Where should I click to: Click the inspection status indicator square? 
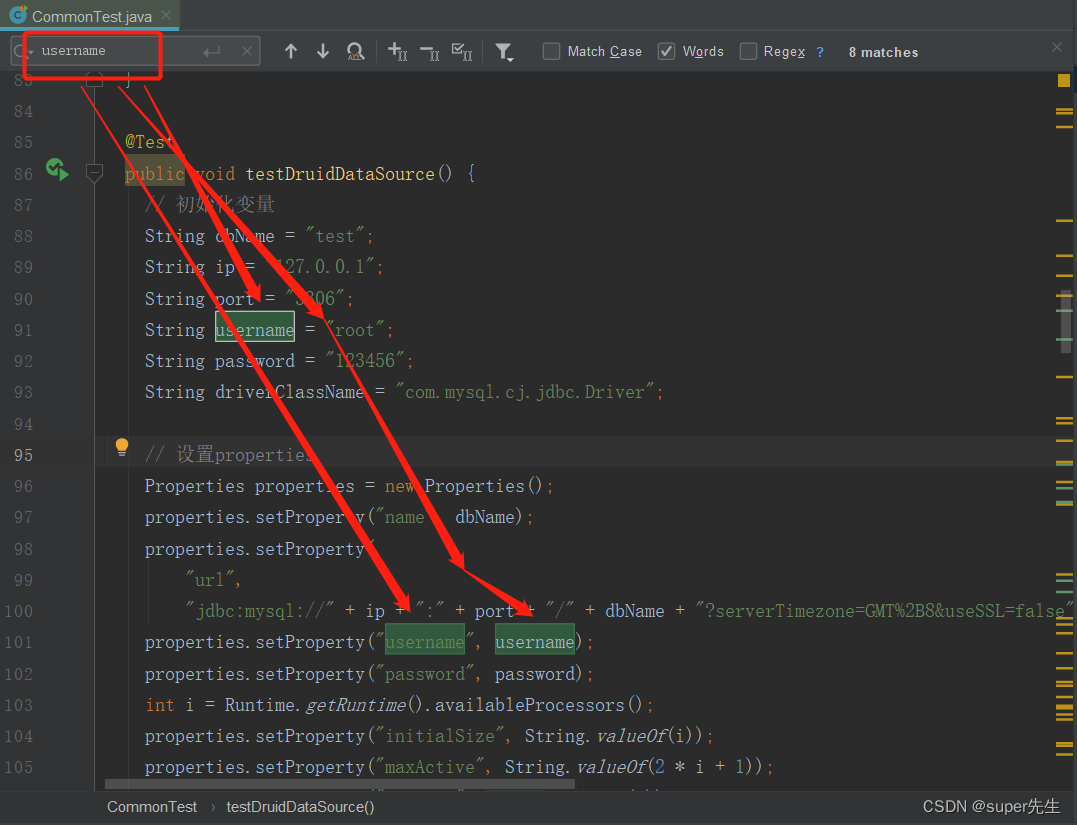(1064, 80)
